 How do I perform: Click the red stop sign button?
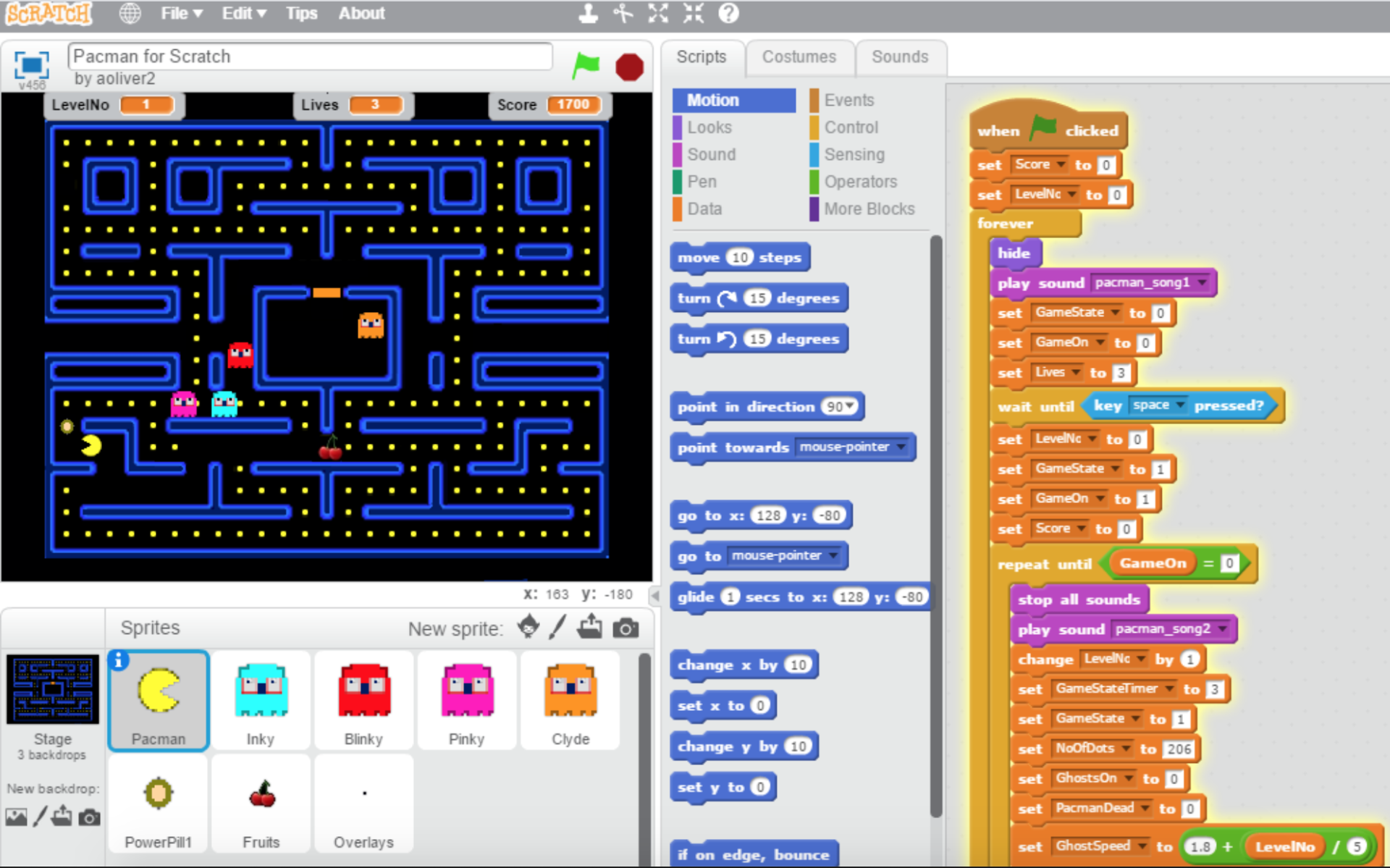(629, 67)
